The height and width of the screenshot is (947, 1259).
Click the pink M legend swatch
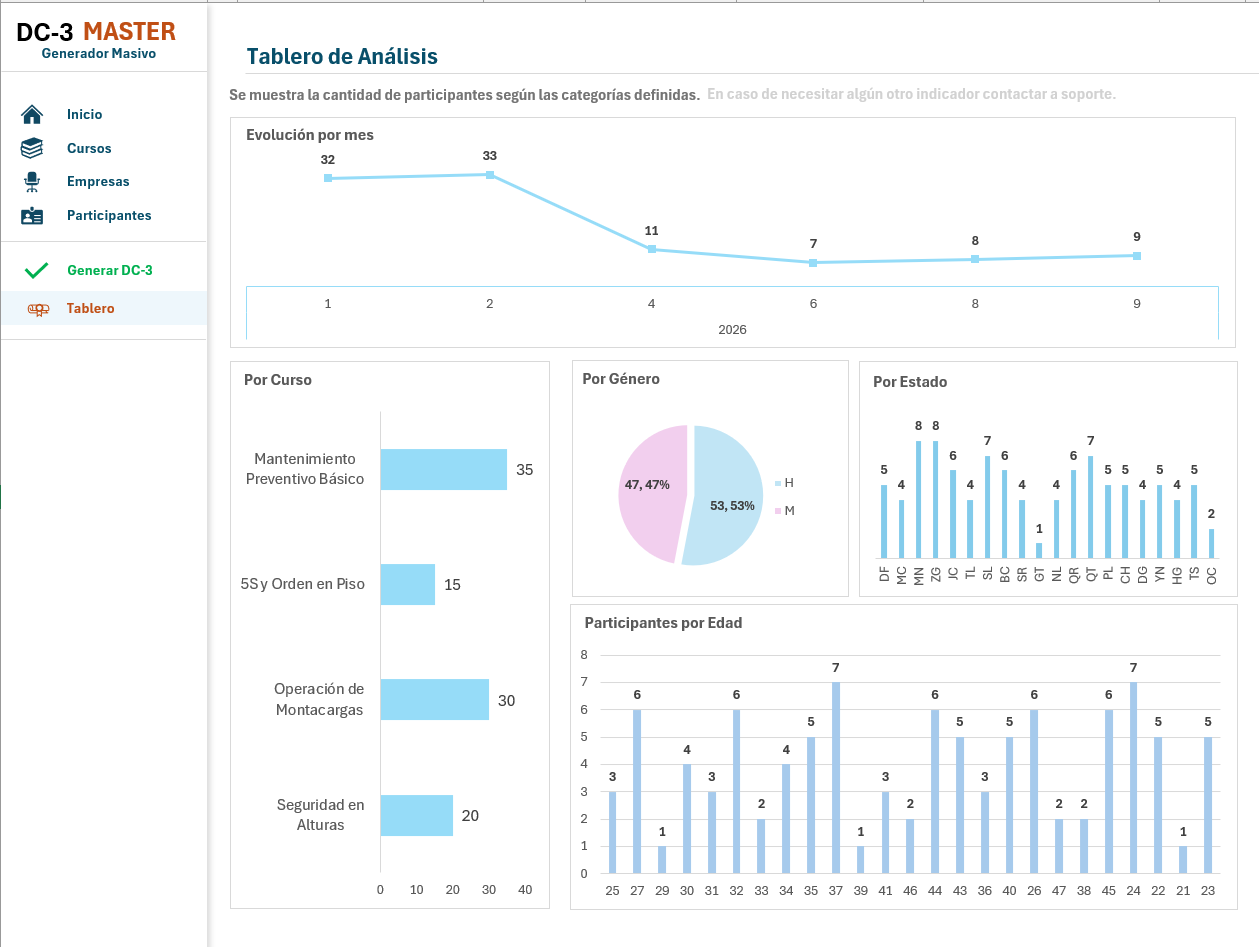click(778, 511)
